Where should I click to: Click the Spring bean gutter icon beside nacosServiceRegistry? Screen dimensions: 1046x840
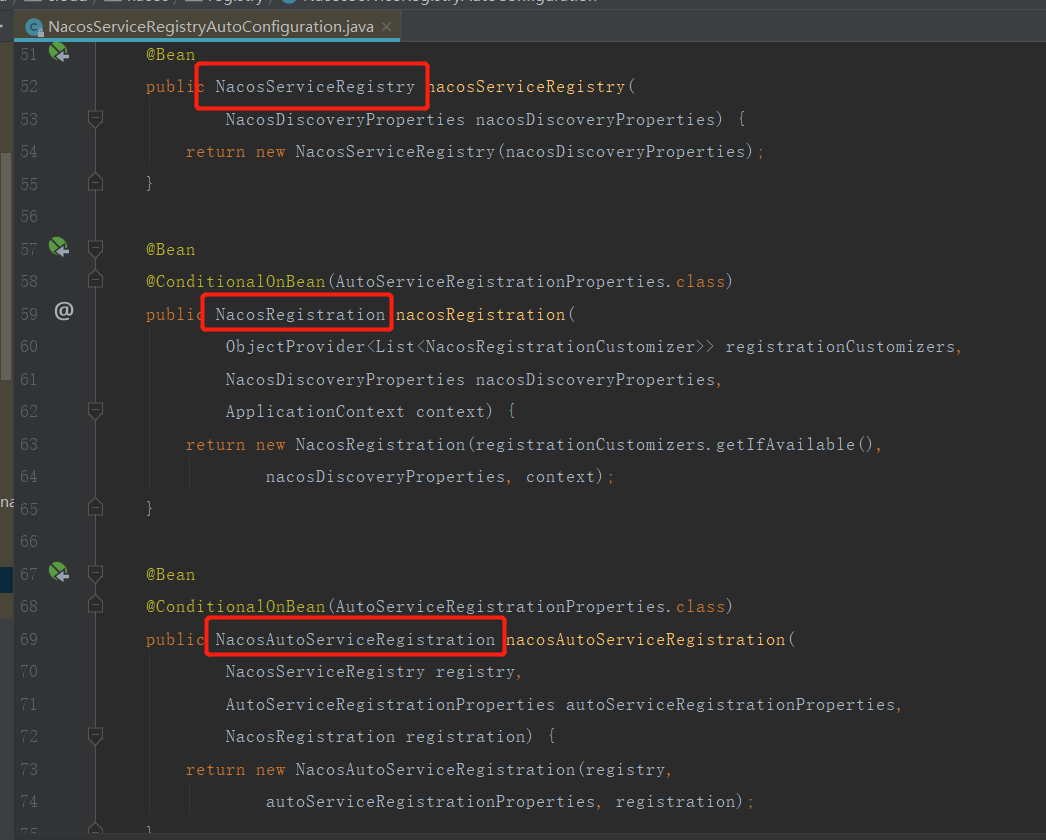coord(59,55)
